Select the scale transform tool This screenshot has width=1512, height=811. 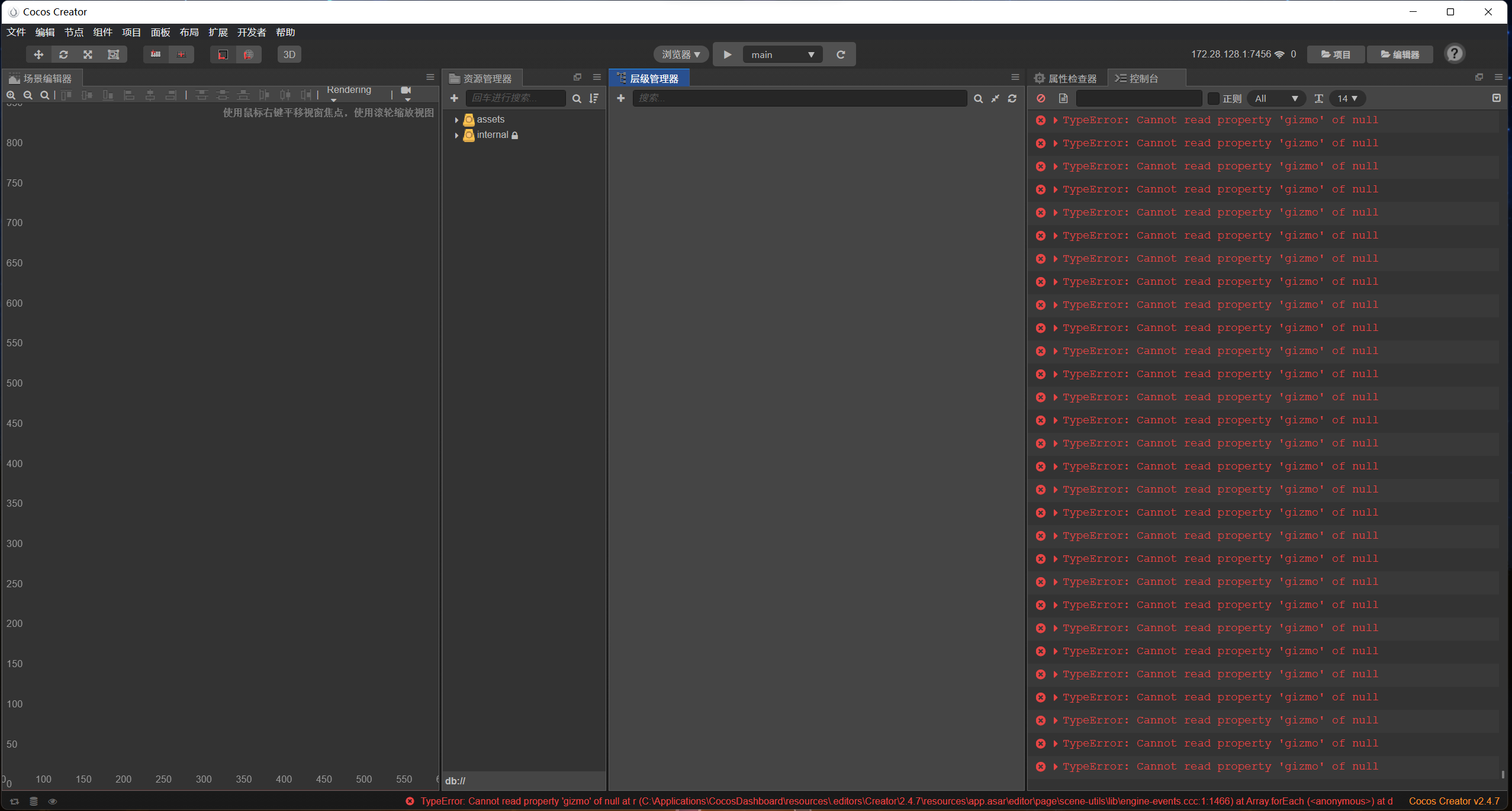[x=88, y=54]
